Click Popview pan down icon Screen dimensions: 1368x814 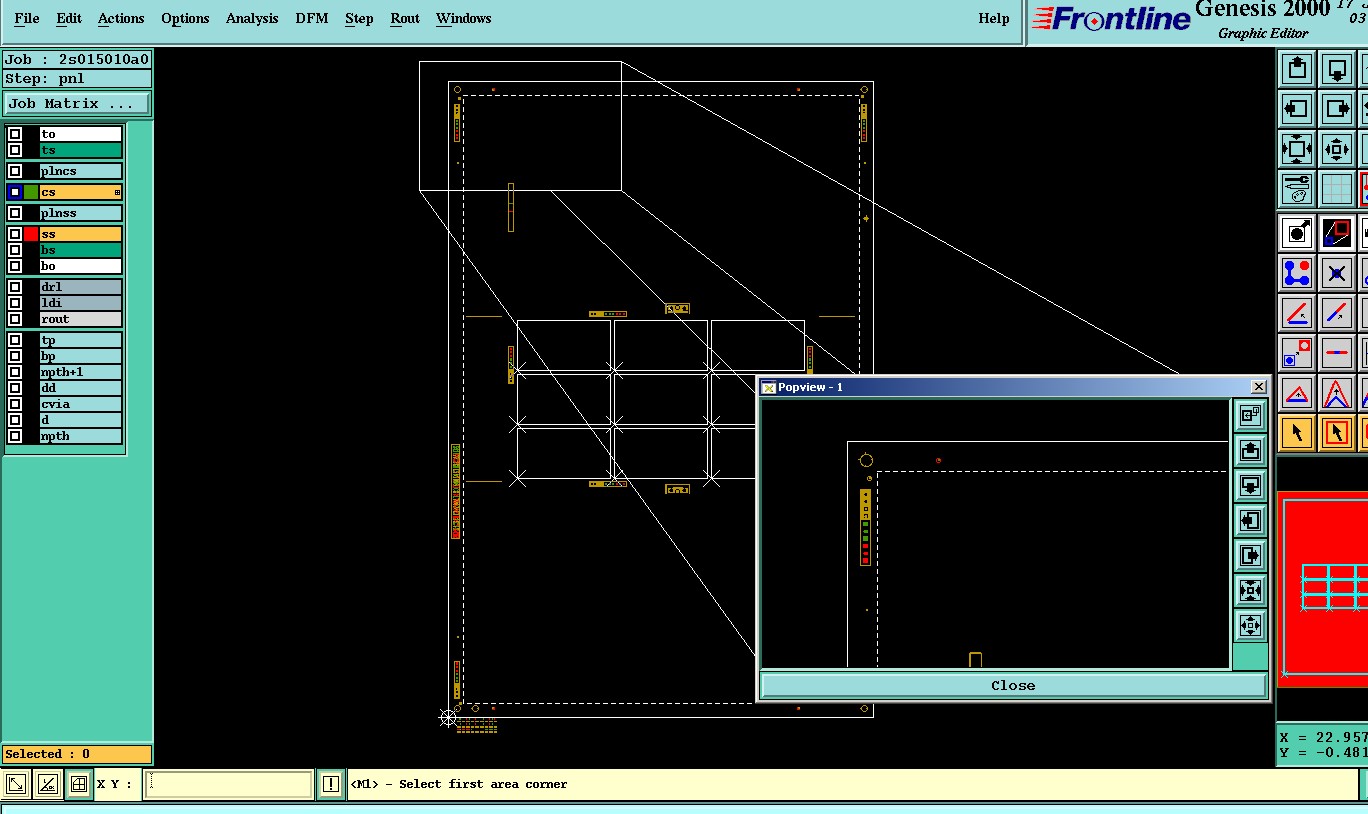[x=1250, y=485]
